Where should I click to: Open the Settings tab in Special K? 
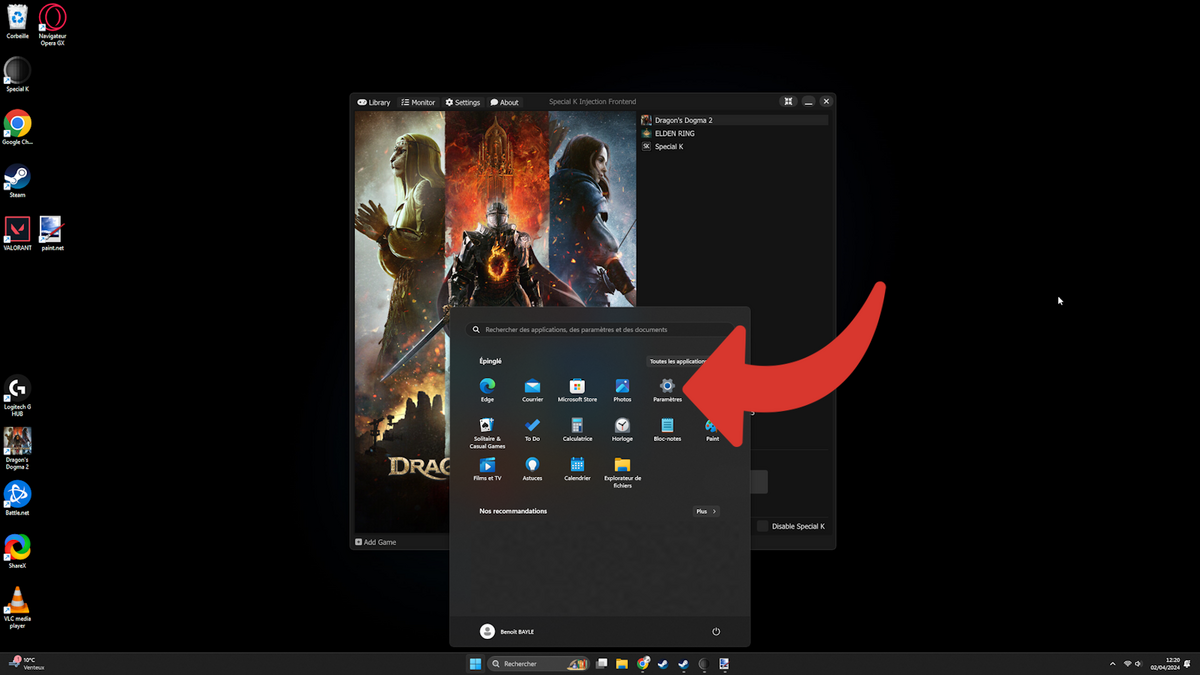[x=463, y=102]
